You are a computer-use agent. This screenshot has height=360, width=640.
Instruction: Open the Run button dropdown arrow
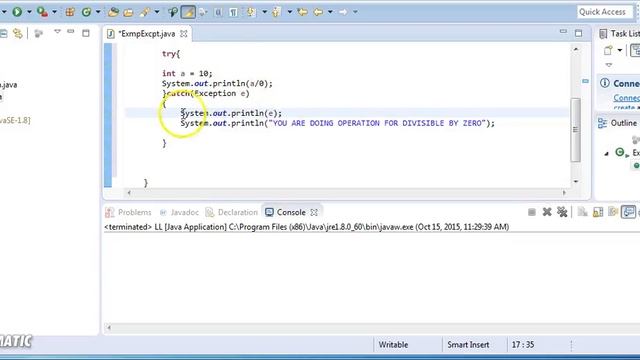[x=29, y=12]
